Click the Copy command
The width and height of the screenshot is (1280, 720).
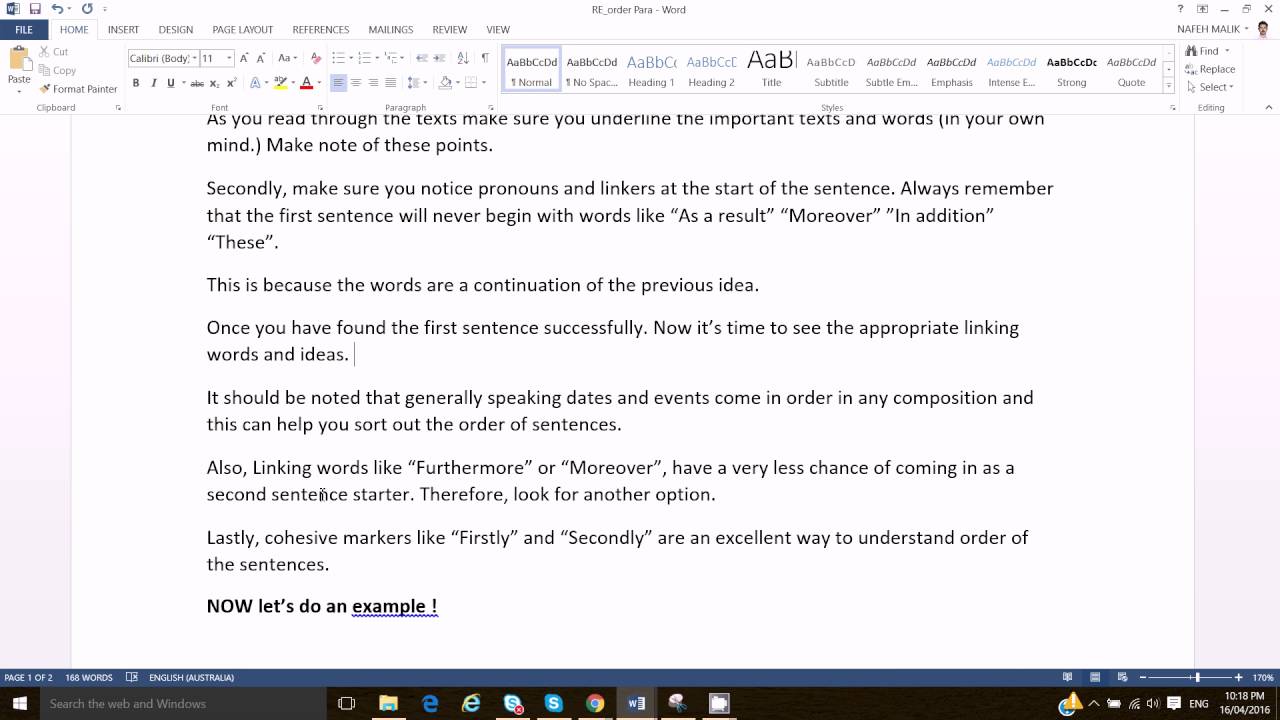click(x=56, y=70)
